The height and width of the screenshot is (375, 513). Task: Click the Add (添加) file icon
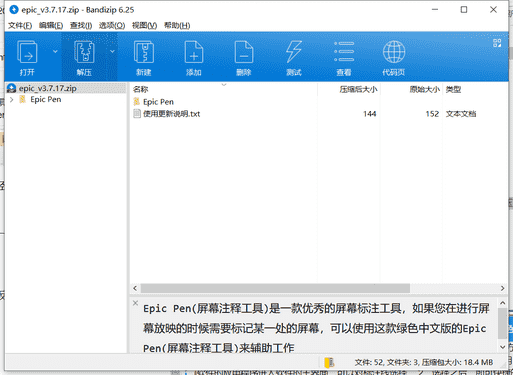[x=194, y=52]
